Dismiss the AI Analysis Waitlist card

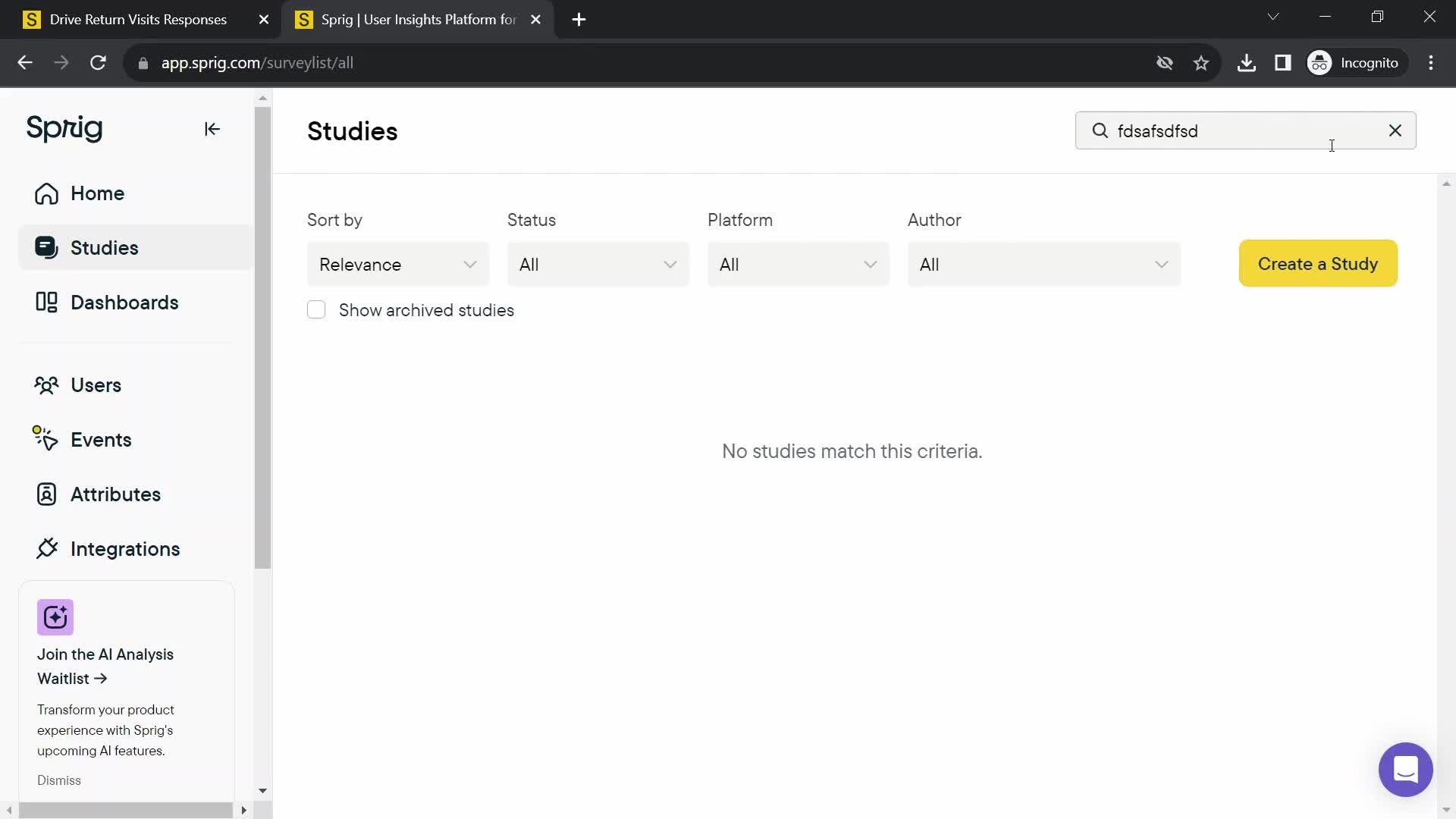(x=59, y=780)
